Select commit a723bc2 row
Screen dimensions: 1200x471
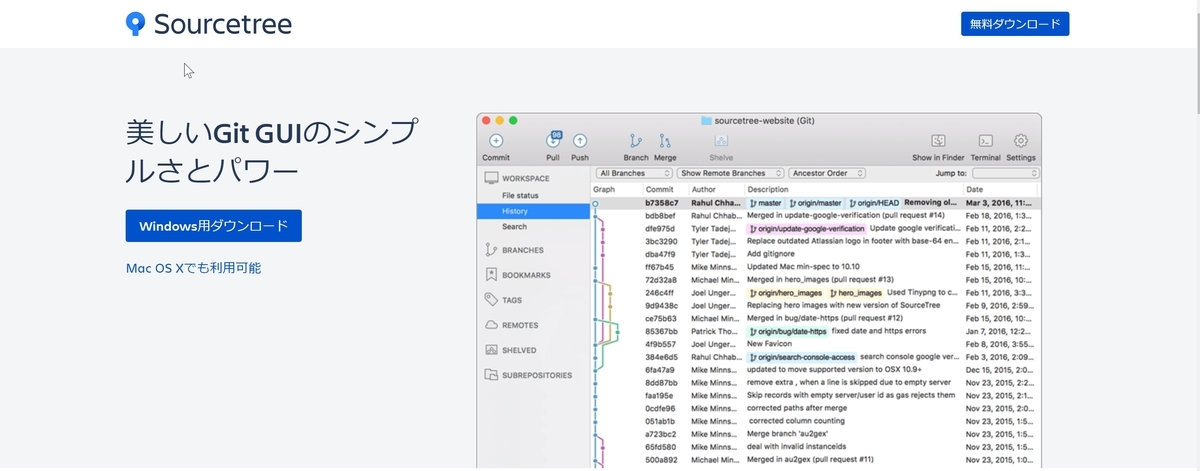pyautogui.click(x=816, y=434)
